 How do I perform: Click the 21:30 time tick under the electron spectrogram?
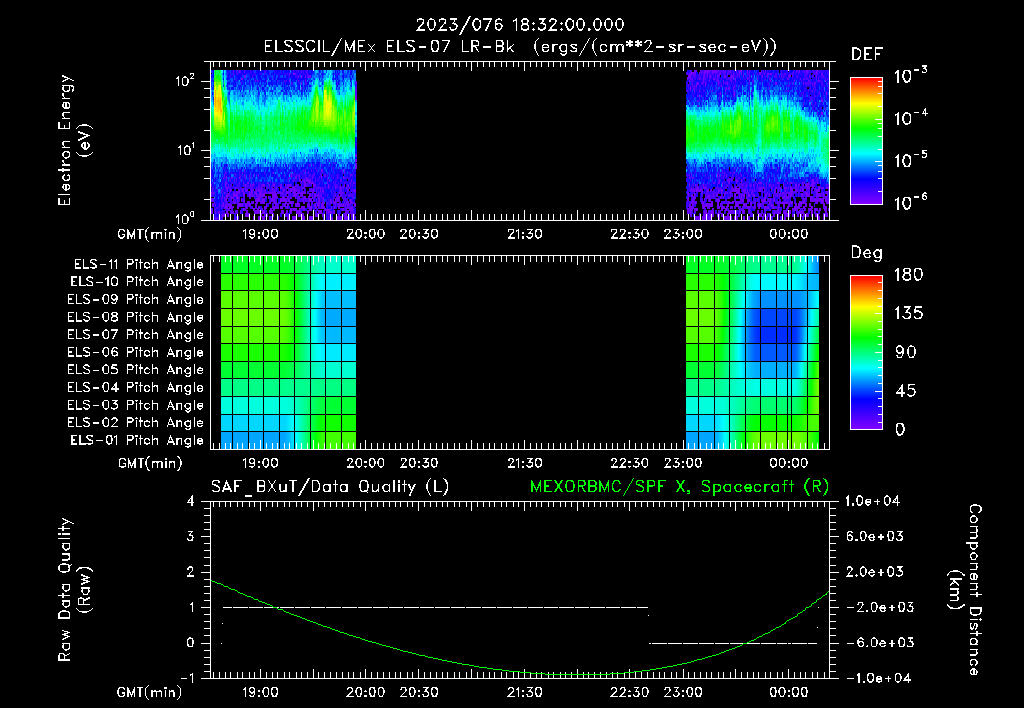click(524, 234)
